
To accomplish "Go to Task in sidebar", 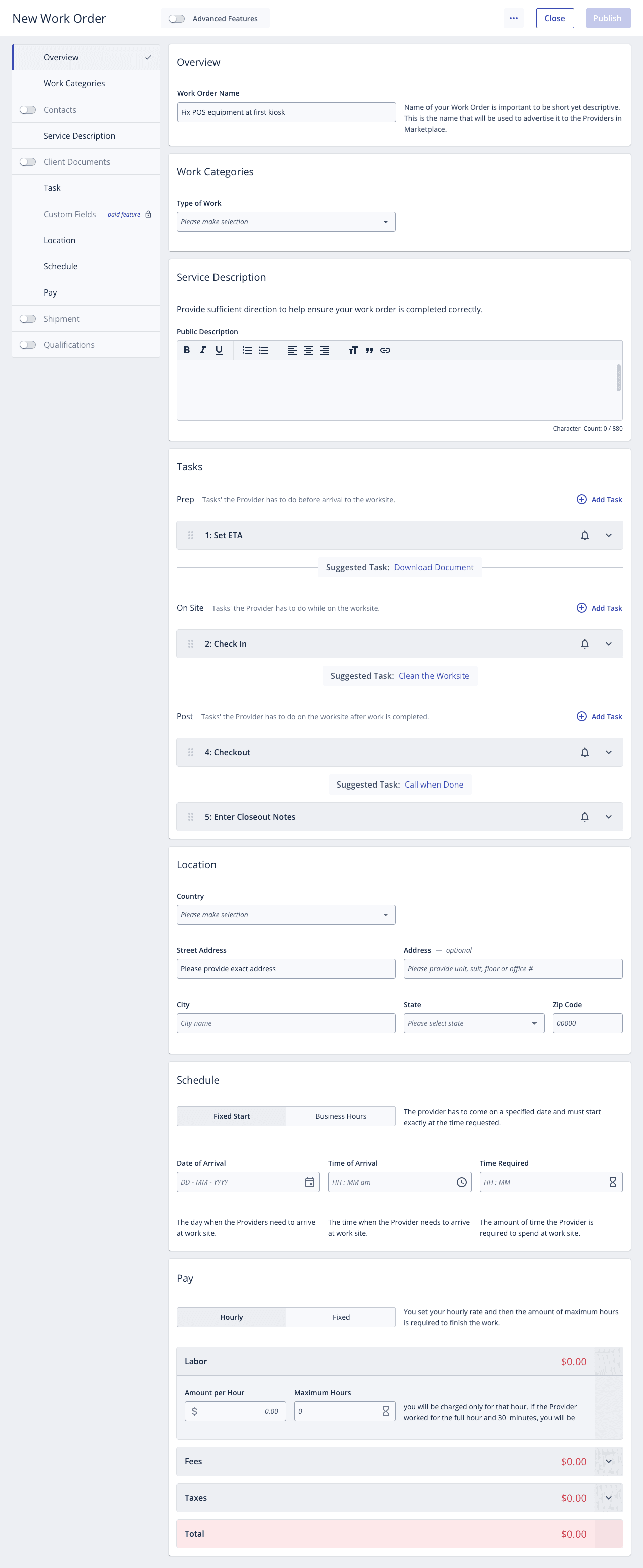I will (x=86, y=188).
